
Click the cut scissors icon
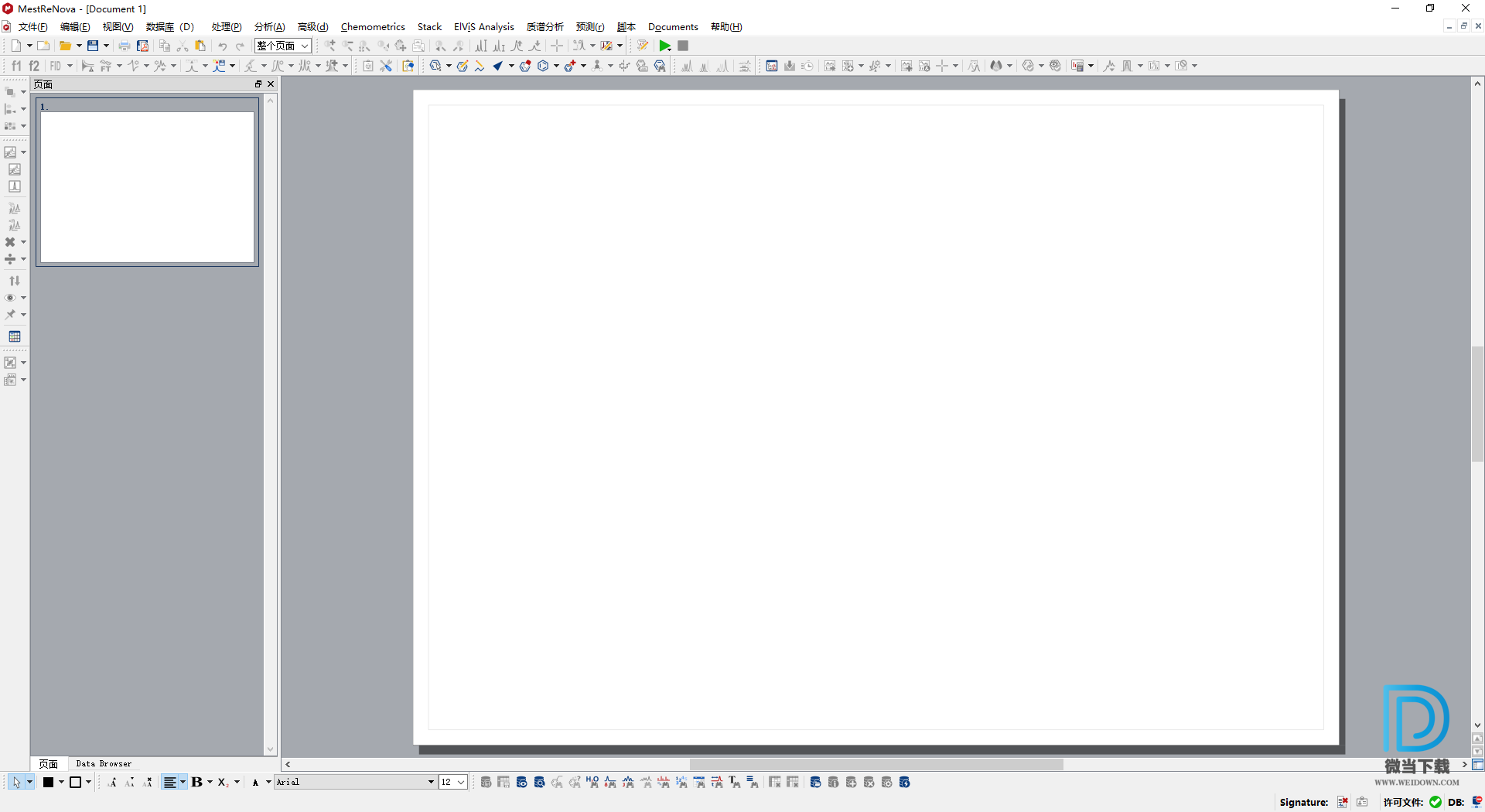point(183,46)
